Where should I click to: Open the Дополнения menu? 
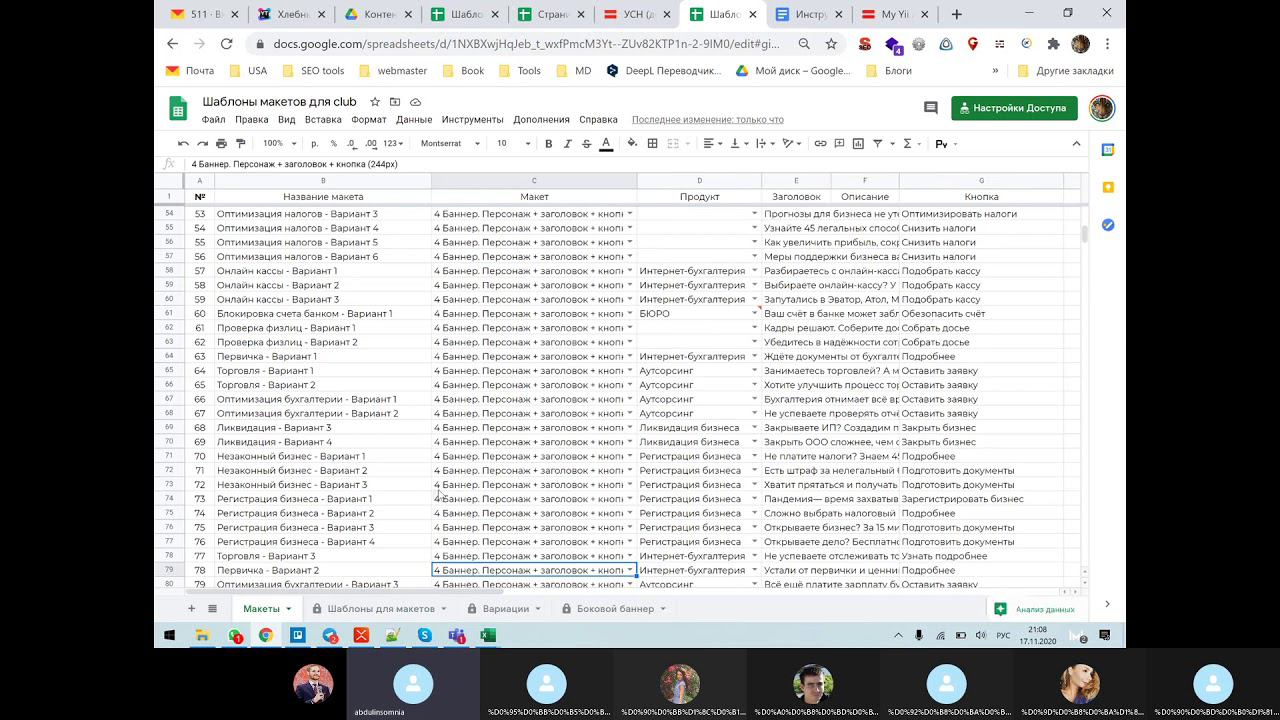click(541, 119)
